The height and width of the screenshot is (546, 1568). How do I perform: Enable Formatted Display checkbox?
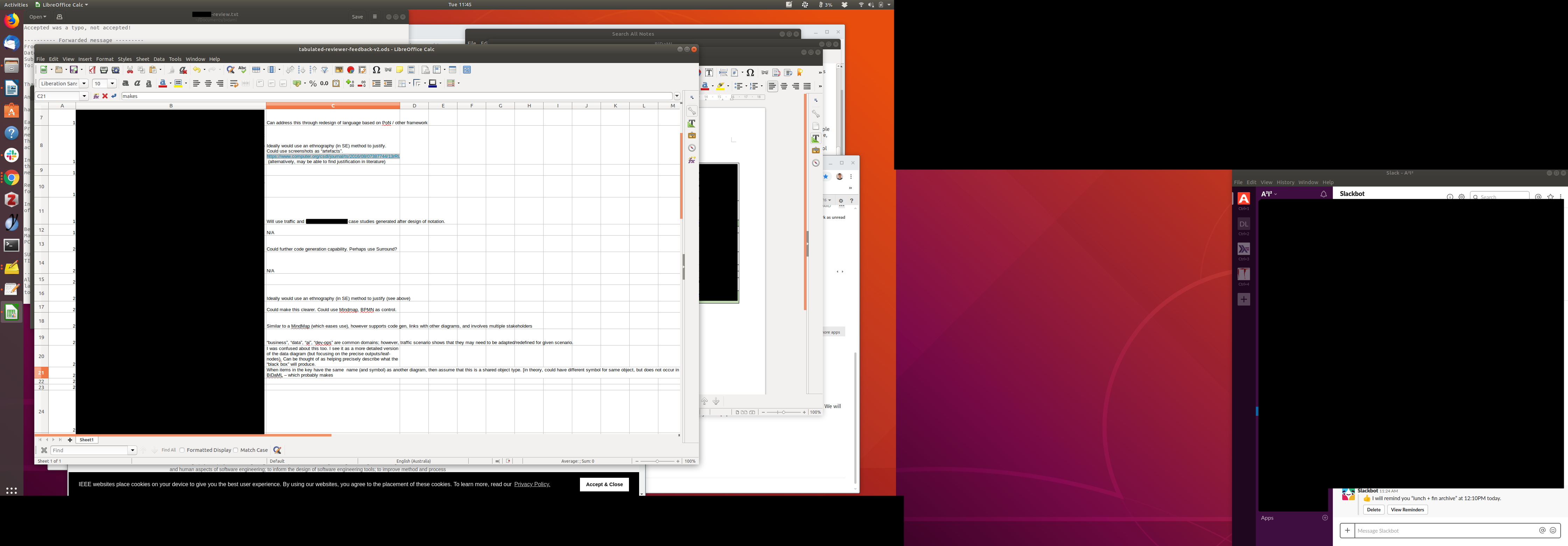pos(182,450)
